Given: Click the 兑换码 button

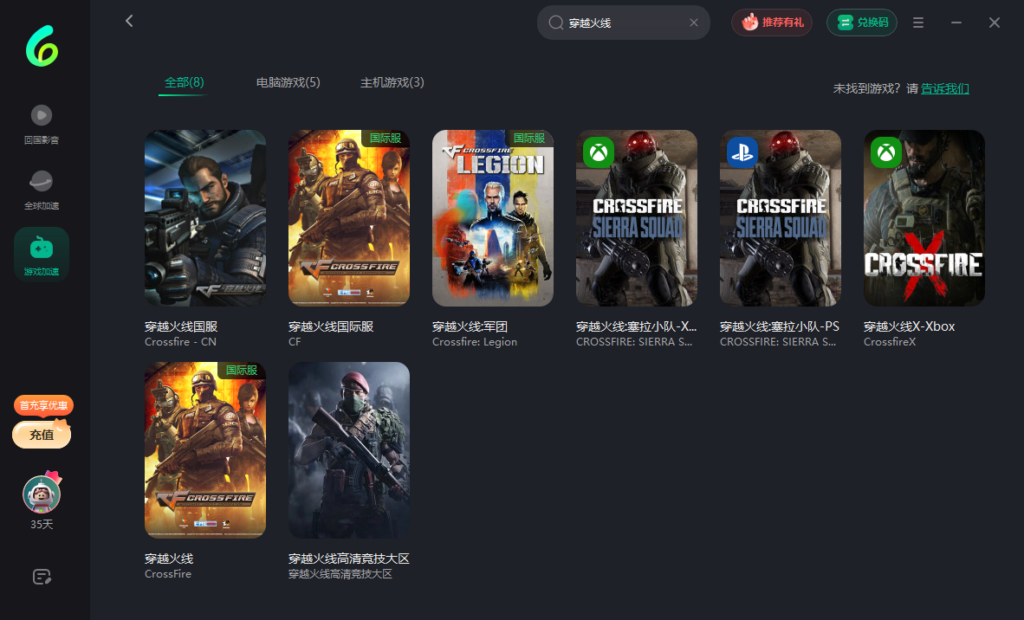Looking at the screenshot, I should pos(861,22).
